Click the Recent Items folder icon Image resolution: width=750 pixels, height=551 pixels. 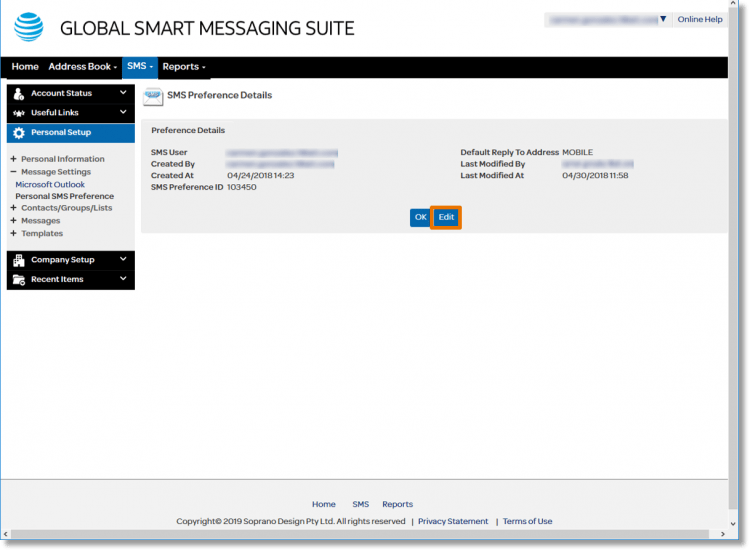(19, 280)
